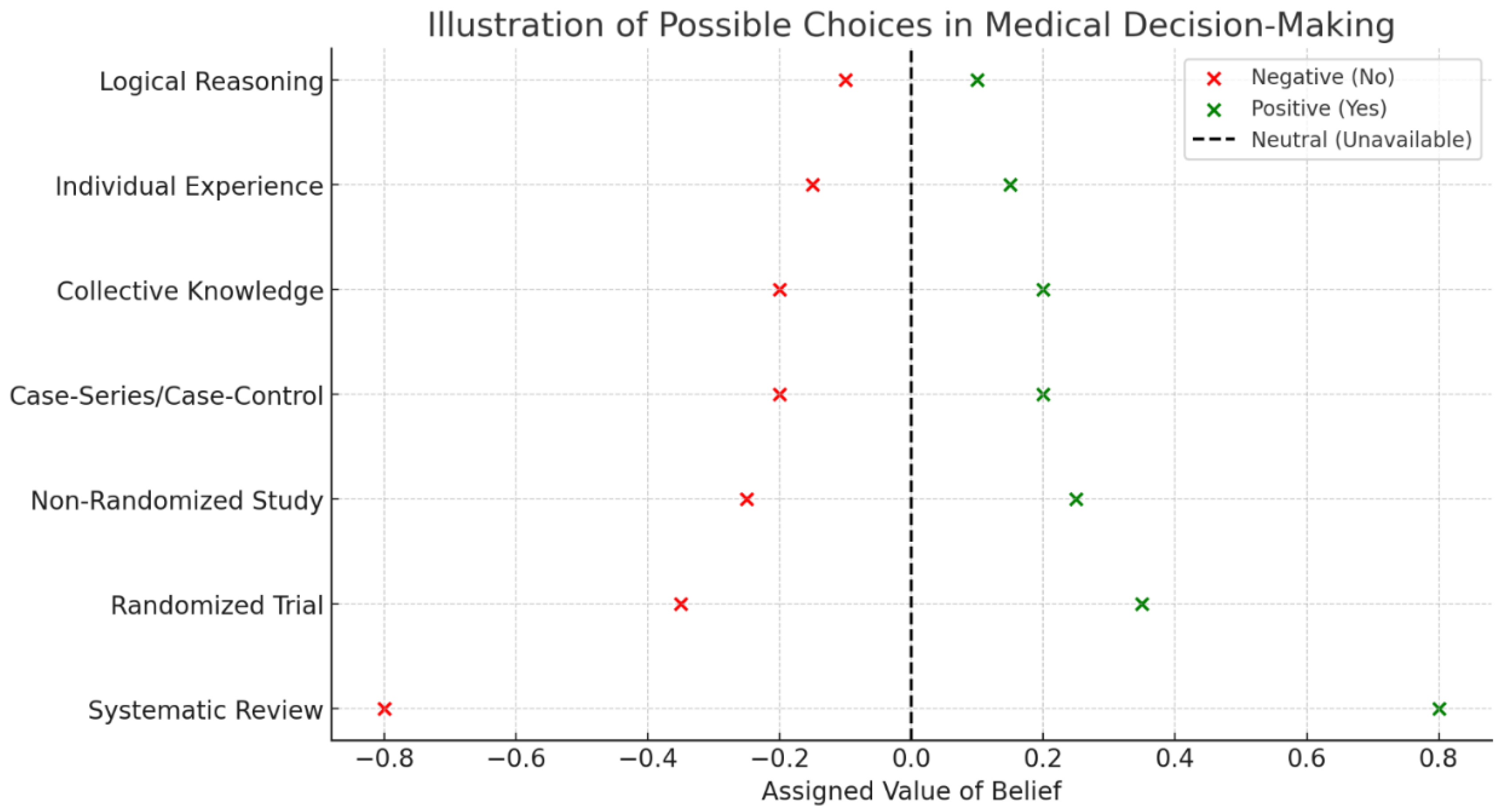
Task: Click the chart title text
Action: [911, 26]
